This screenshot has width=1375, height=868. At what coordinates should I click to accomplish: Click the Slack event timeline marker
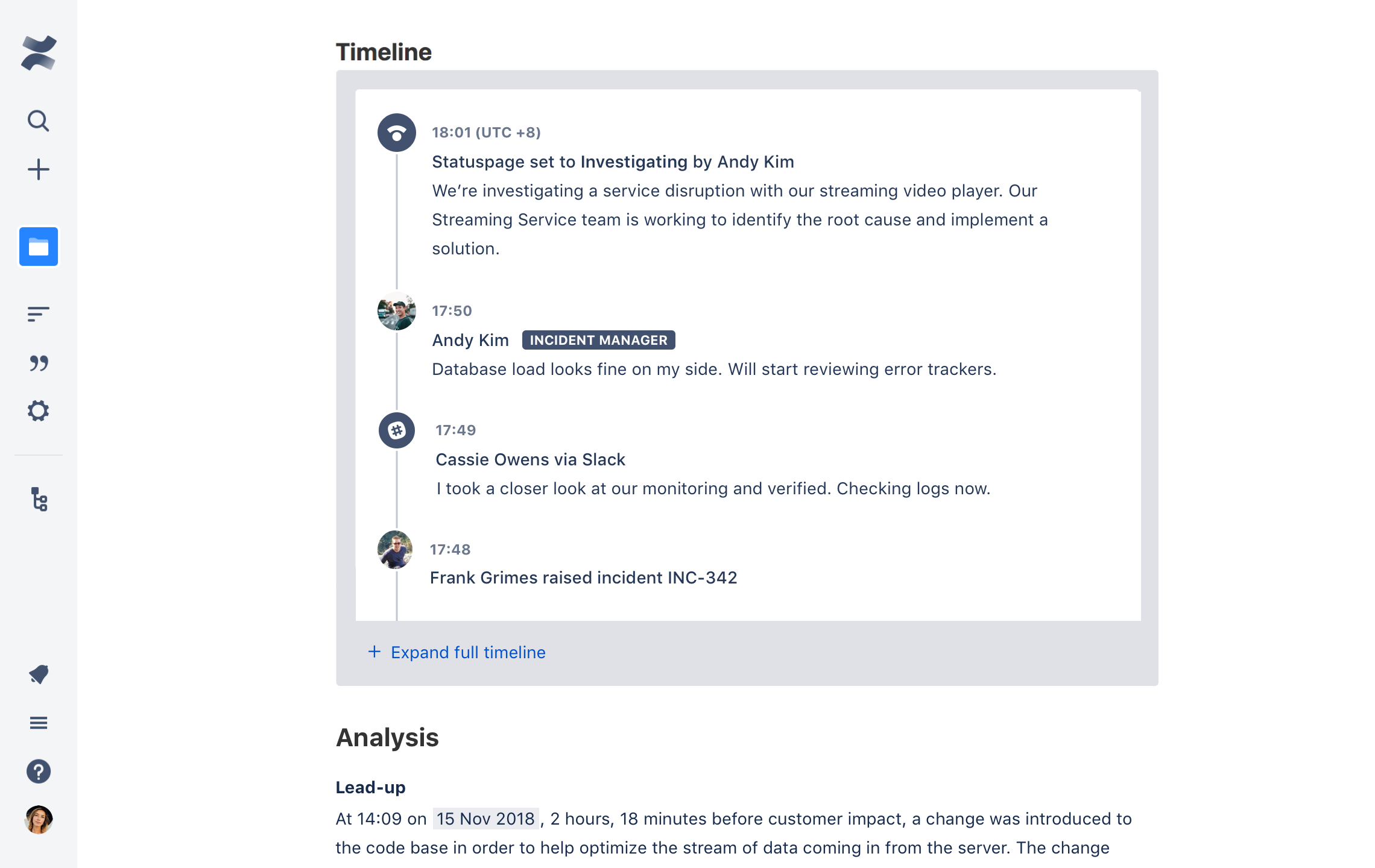point(396,430)
